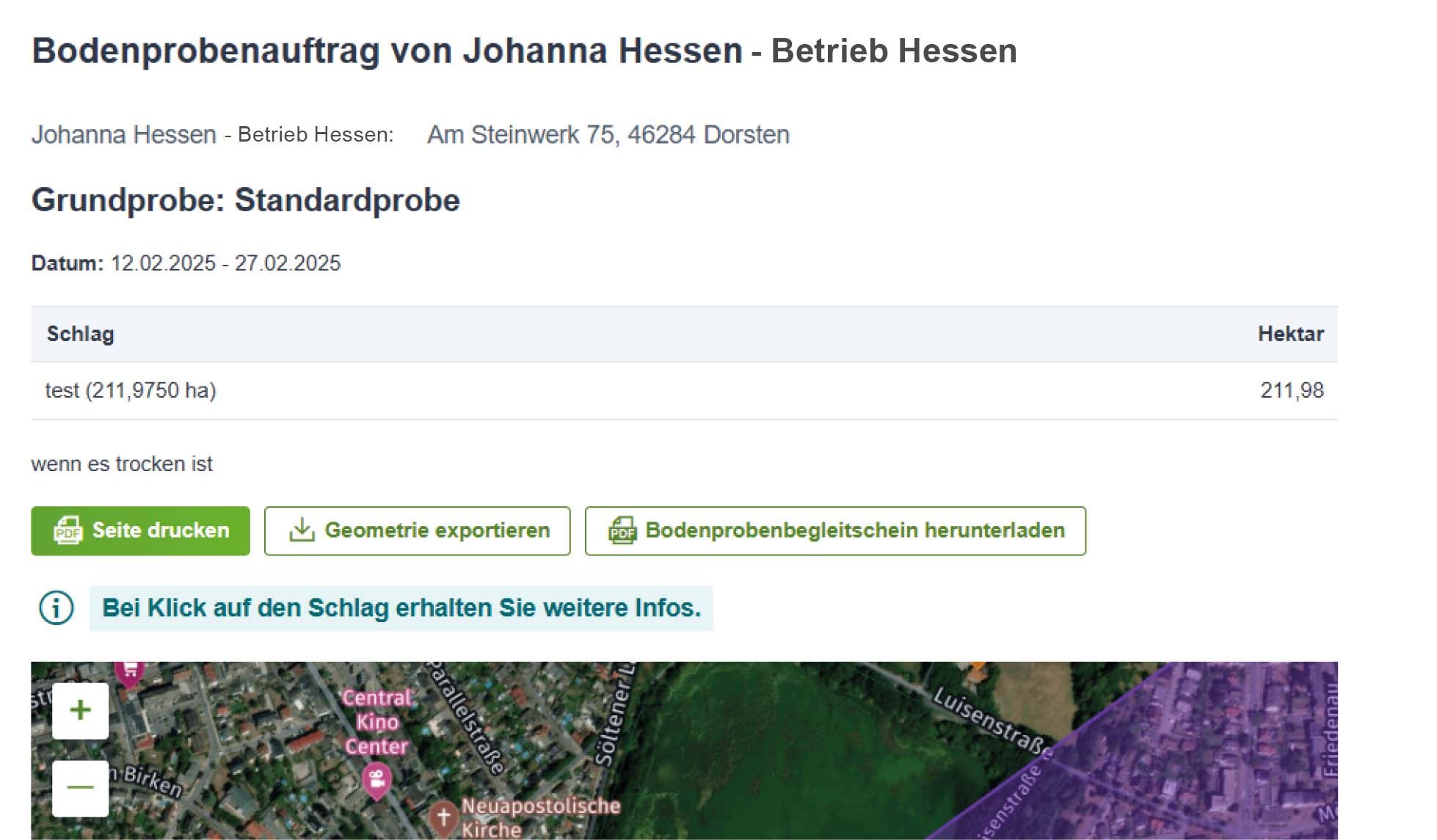Click the Central Kino Center map pin

point(376,782)
